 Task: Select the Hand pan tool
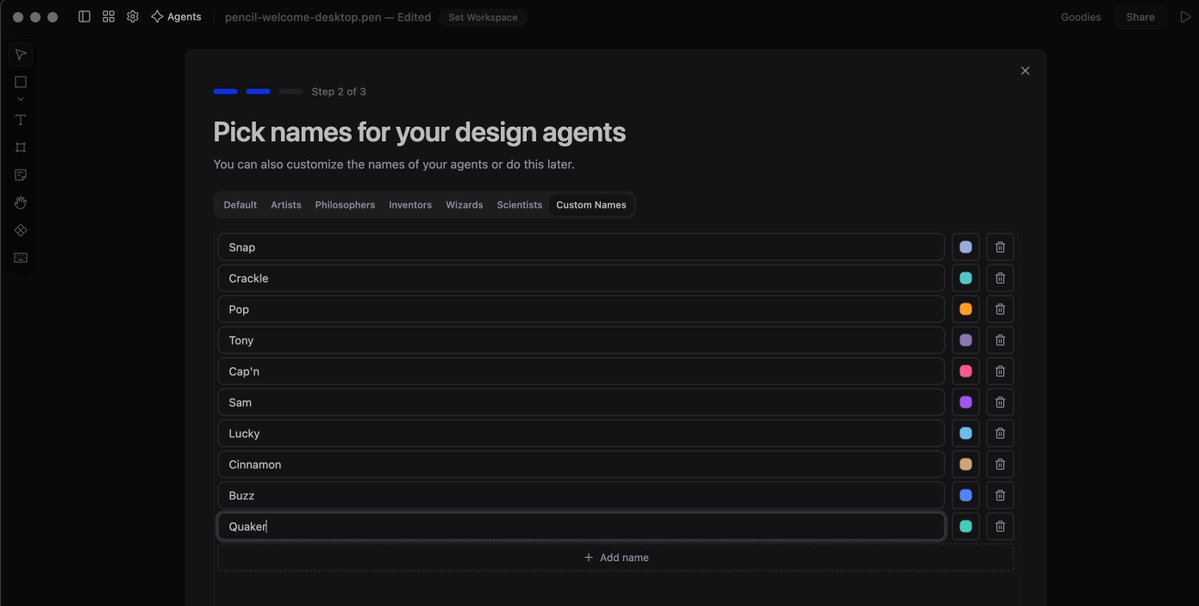21,203
